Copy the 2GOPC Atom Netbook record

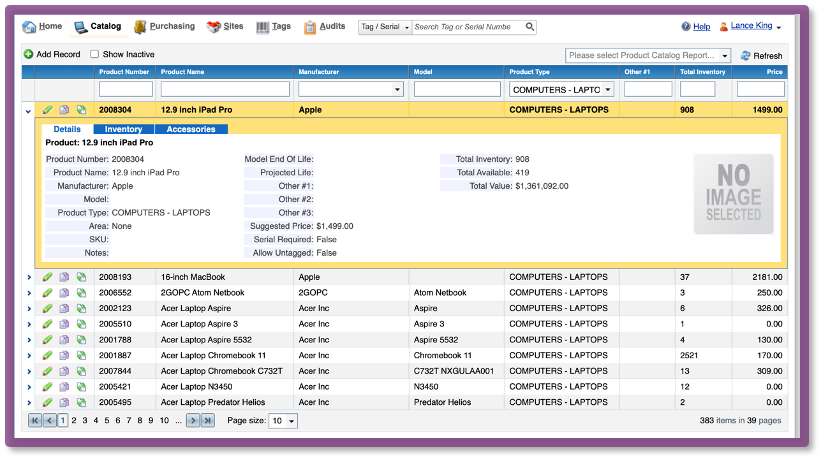(x=64, y=293)
